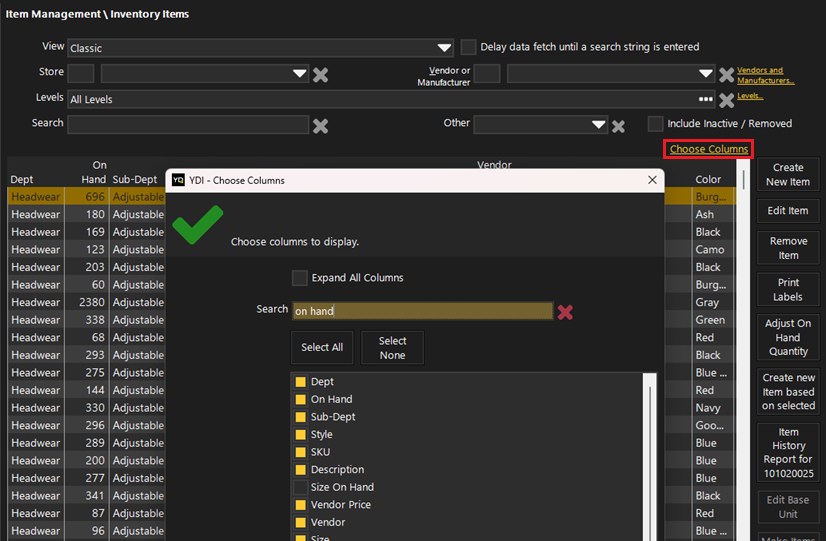This screenshot has width=826, height=541.
Task: Open the Choose Columns link
Action: [709, 149]
